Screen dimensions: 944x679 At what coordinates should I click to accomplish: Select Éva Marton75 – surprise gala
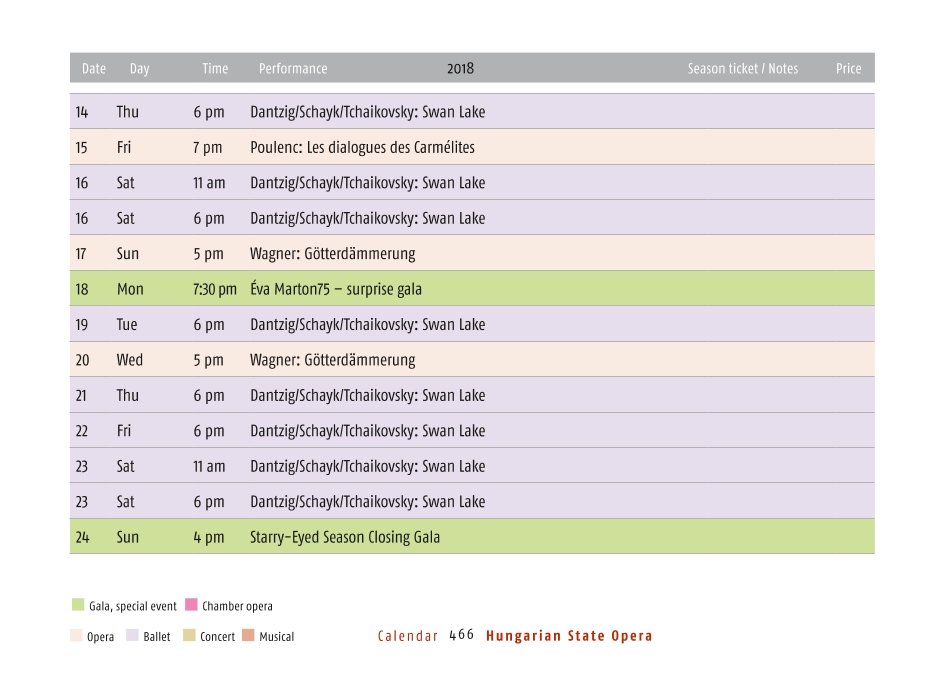[x=472, y=288]
